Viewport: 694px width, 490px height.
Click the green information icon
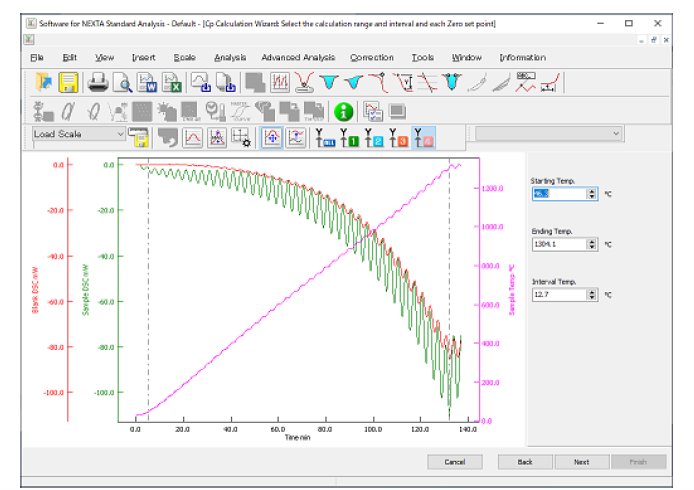click(x=342, y=111)
